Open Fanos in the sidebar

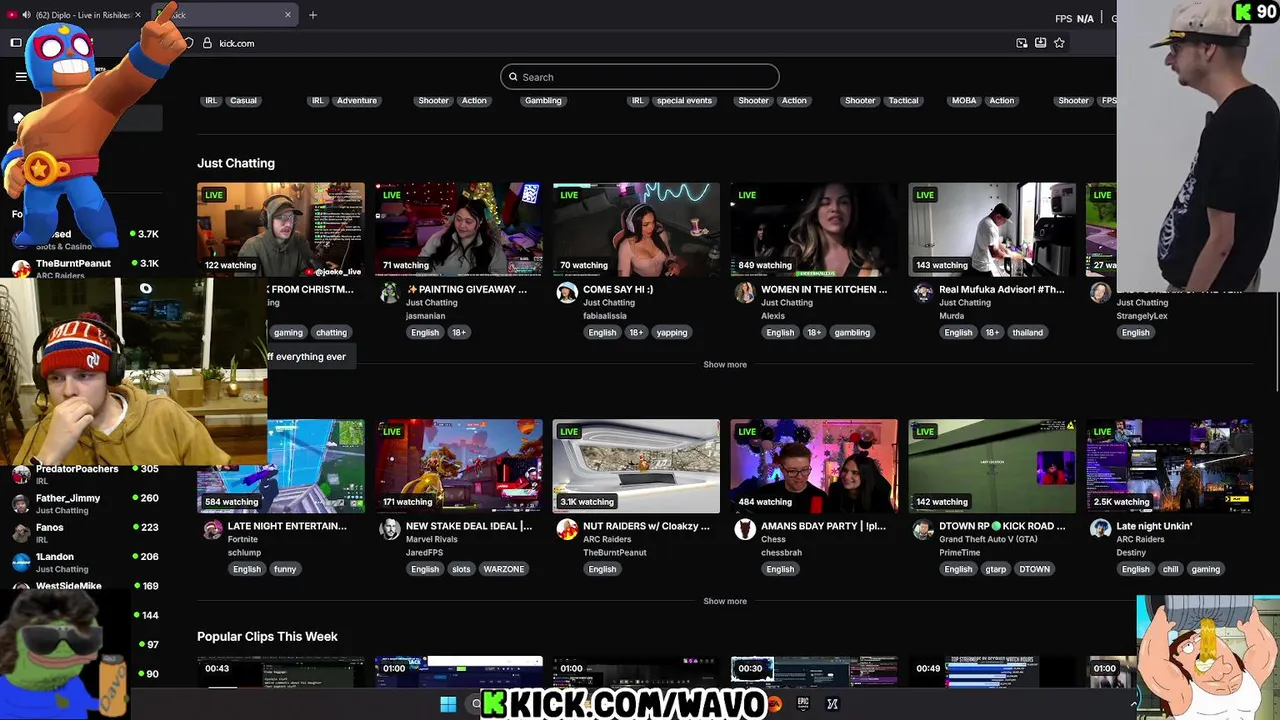point(85,533)
